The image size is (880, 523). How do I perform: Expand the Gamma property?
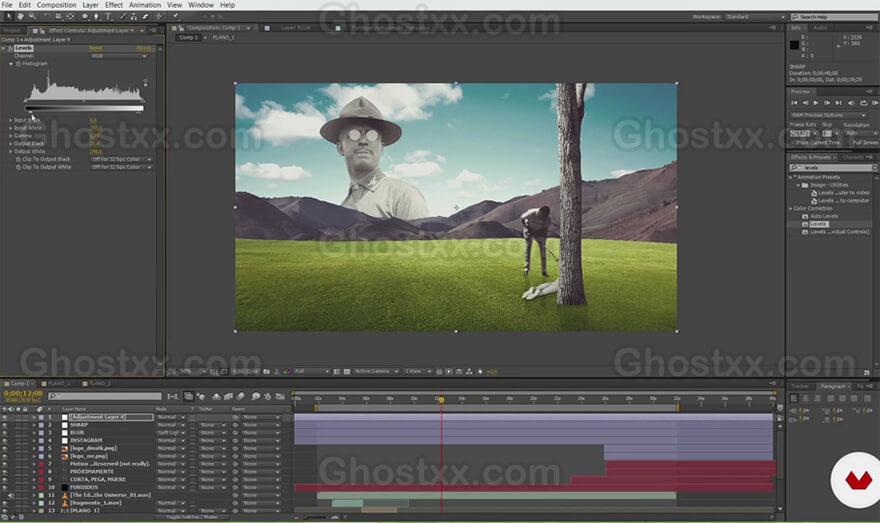[11, 136]
